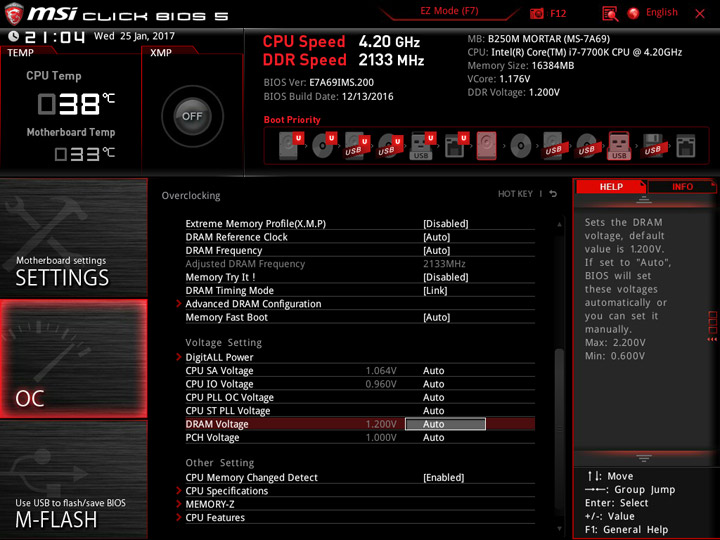Image resolution: width=720 pixels, height=540 pixels.
Task: Switch to EZ Mode (F7)
Action: (449, 11)
